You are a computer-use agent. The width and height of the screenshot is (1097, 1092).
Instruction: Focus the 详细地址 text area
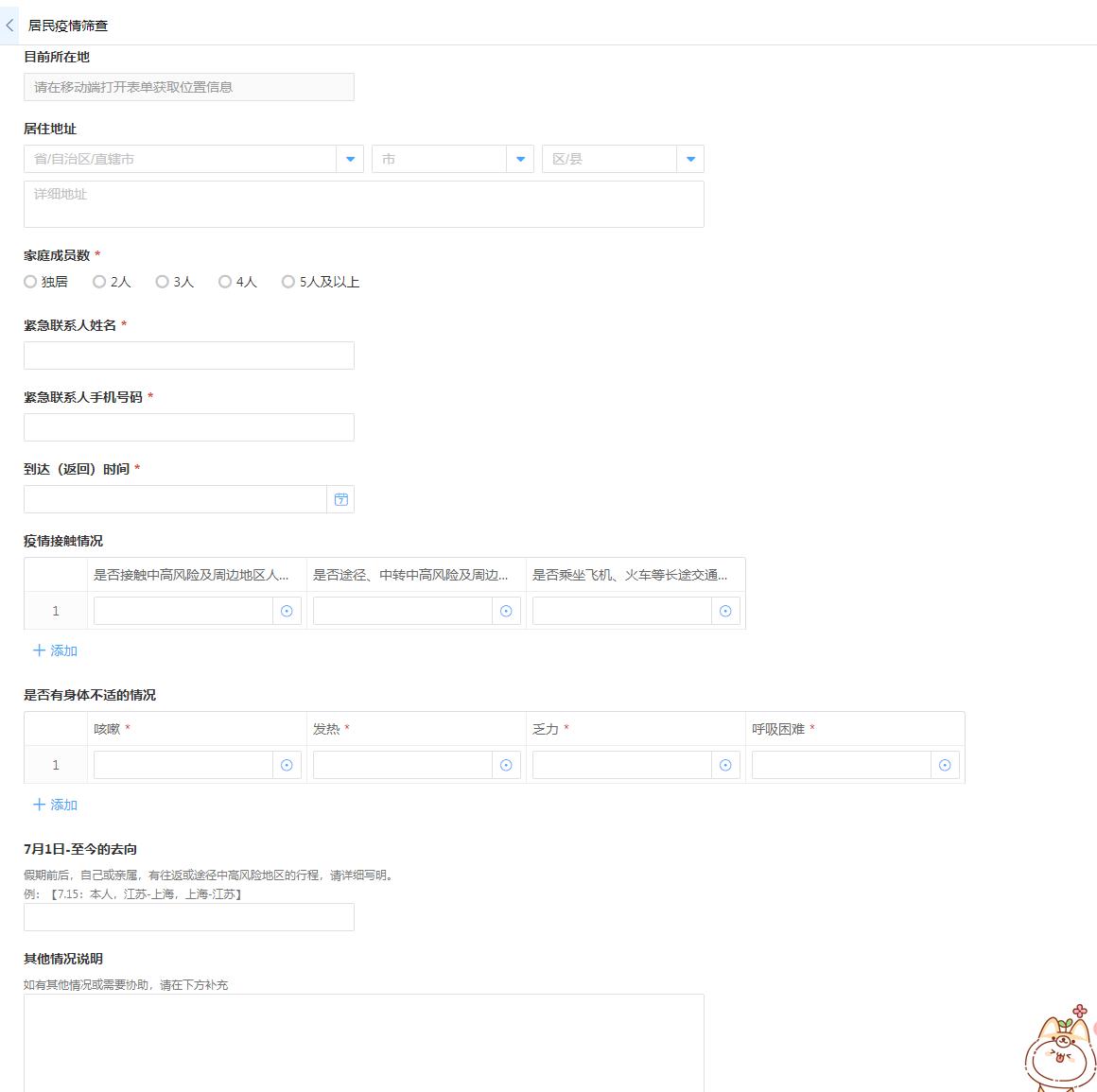(363, 203)
